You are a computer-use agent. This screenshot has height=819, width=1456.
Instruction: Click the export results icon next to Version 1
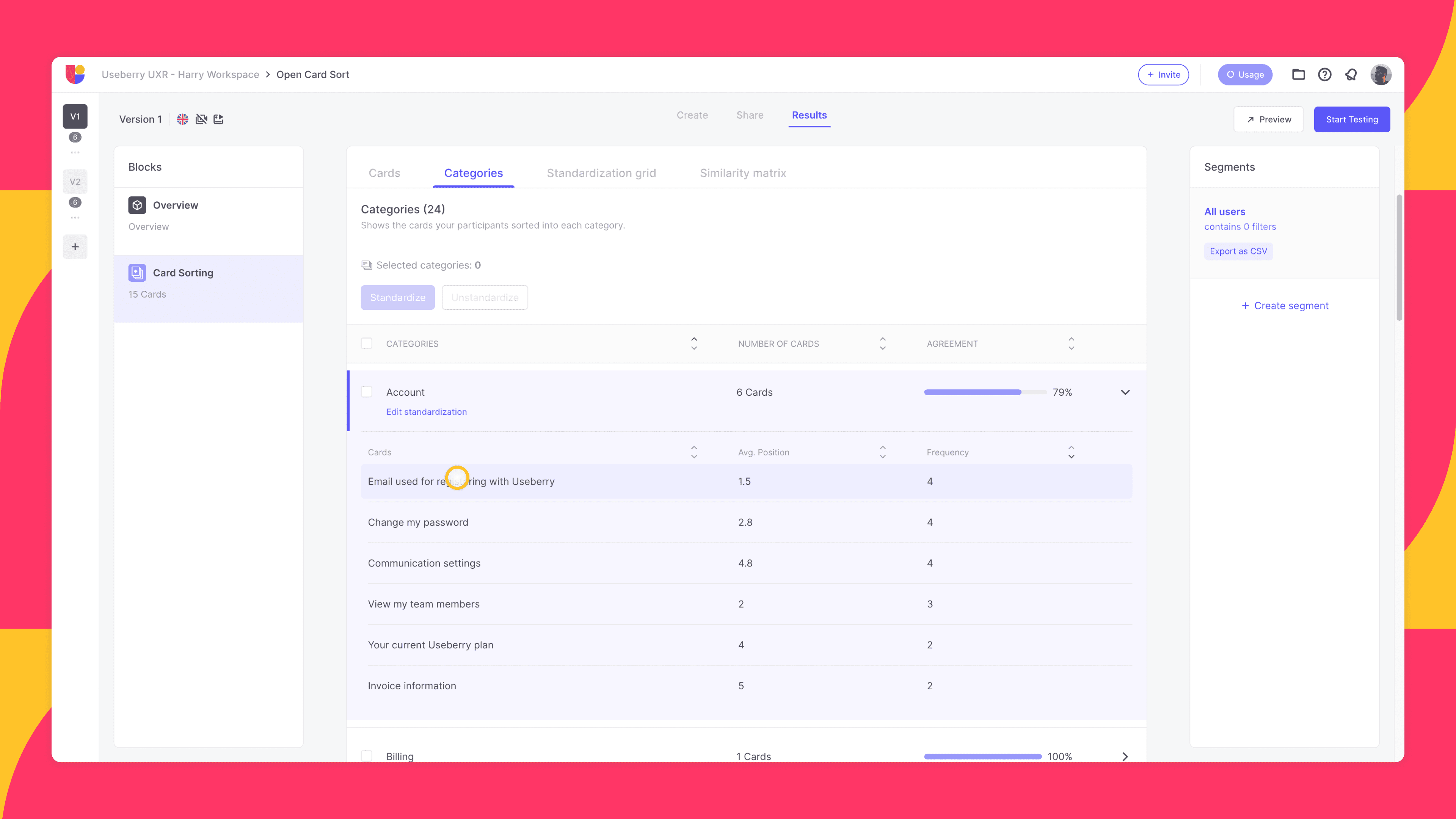(x=218, y=119)
